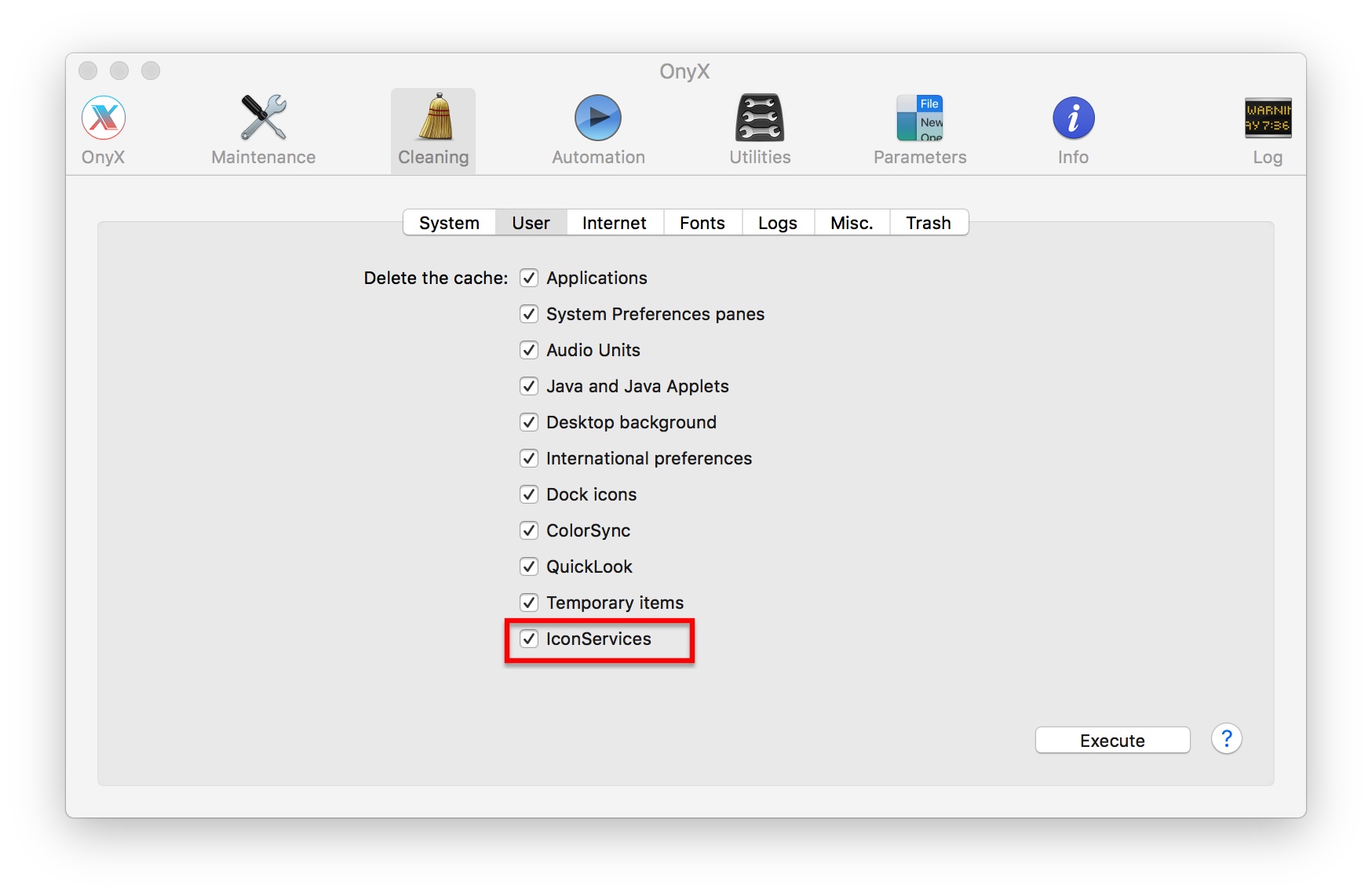Viewport: 1372px width, 896px height.
Task: Click the help question mark button
Action: [x=1226, y=738]
